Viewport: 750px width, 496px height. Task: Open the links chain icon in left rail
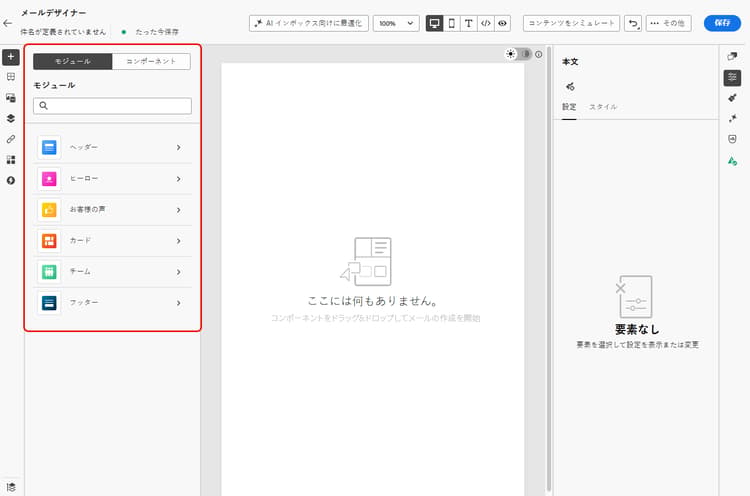click(11, 139)
